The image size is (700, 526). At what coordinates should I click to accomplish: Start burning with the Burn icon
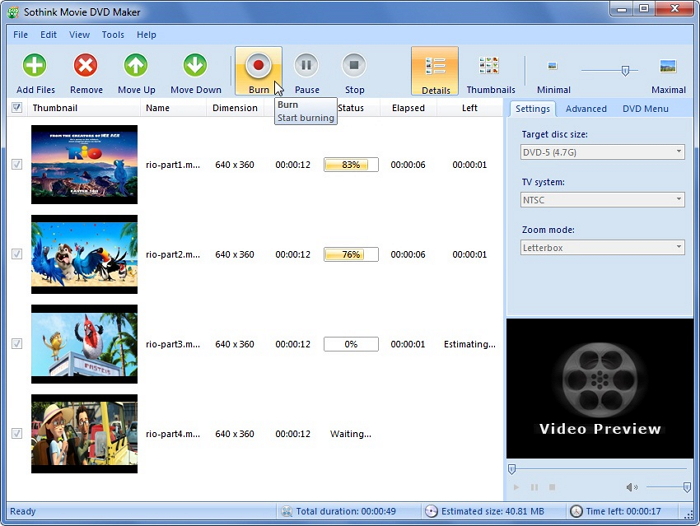[x=258, y=66]
